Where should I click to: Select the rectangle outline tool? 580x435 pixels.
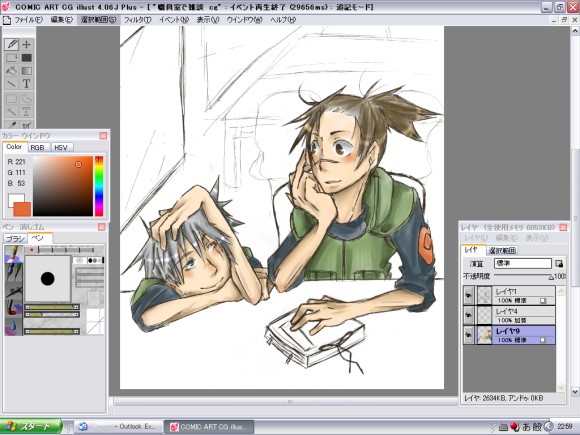pyautogui.click(x=12, y=58)
